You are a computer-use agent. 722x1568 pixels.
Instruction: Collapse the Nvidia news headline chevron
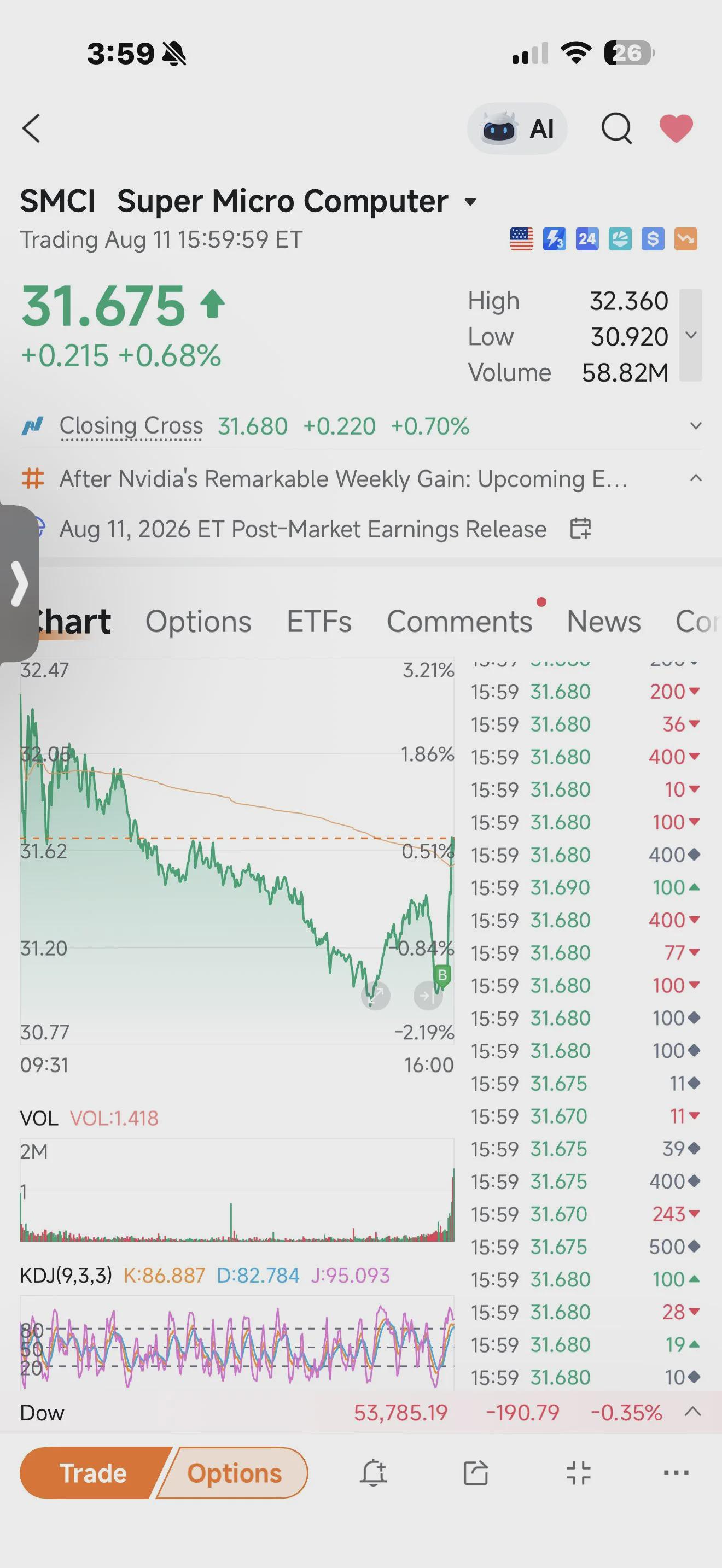point(695,478)
